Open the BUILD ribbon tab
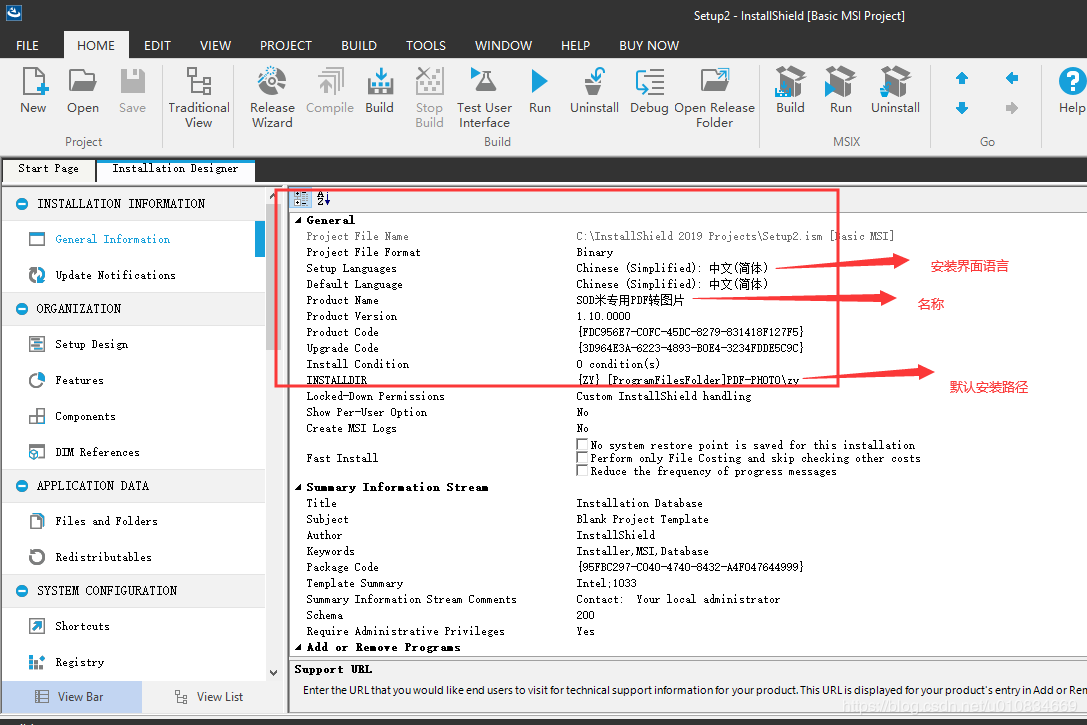This screenshot has width=1087, height=725. (x=358, y=45)
